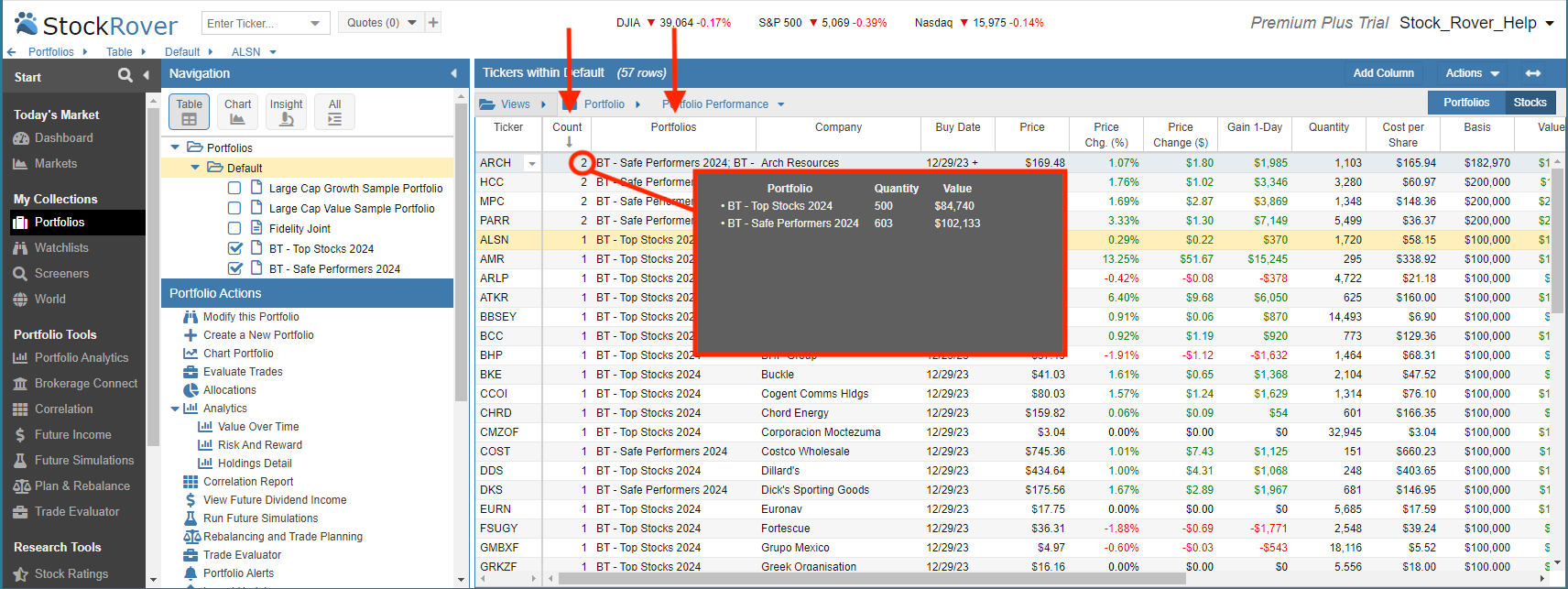Open the ARCH row dropdown arrow

tap(531, 163)
